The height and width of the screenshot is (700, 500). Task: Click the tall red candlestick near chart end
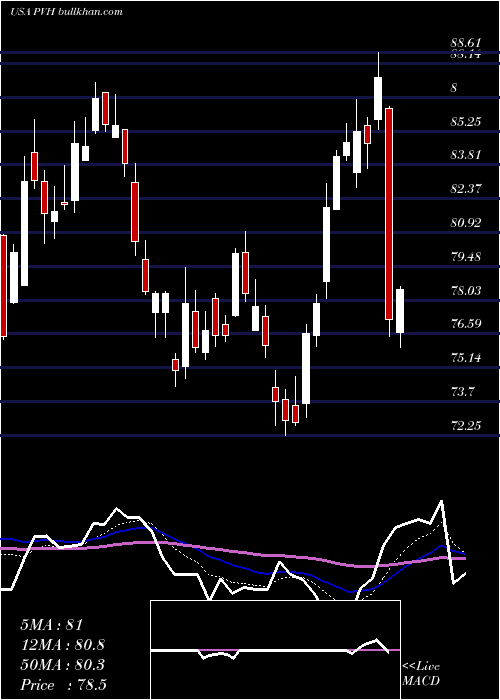pos(389,214)
